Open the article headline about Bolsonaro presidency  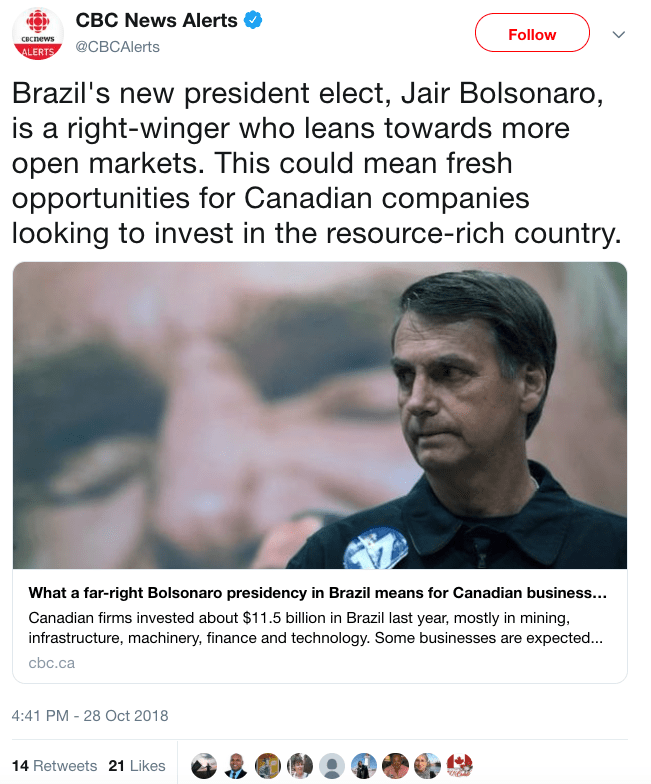(318, 593)
